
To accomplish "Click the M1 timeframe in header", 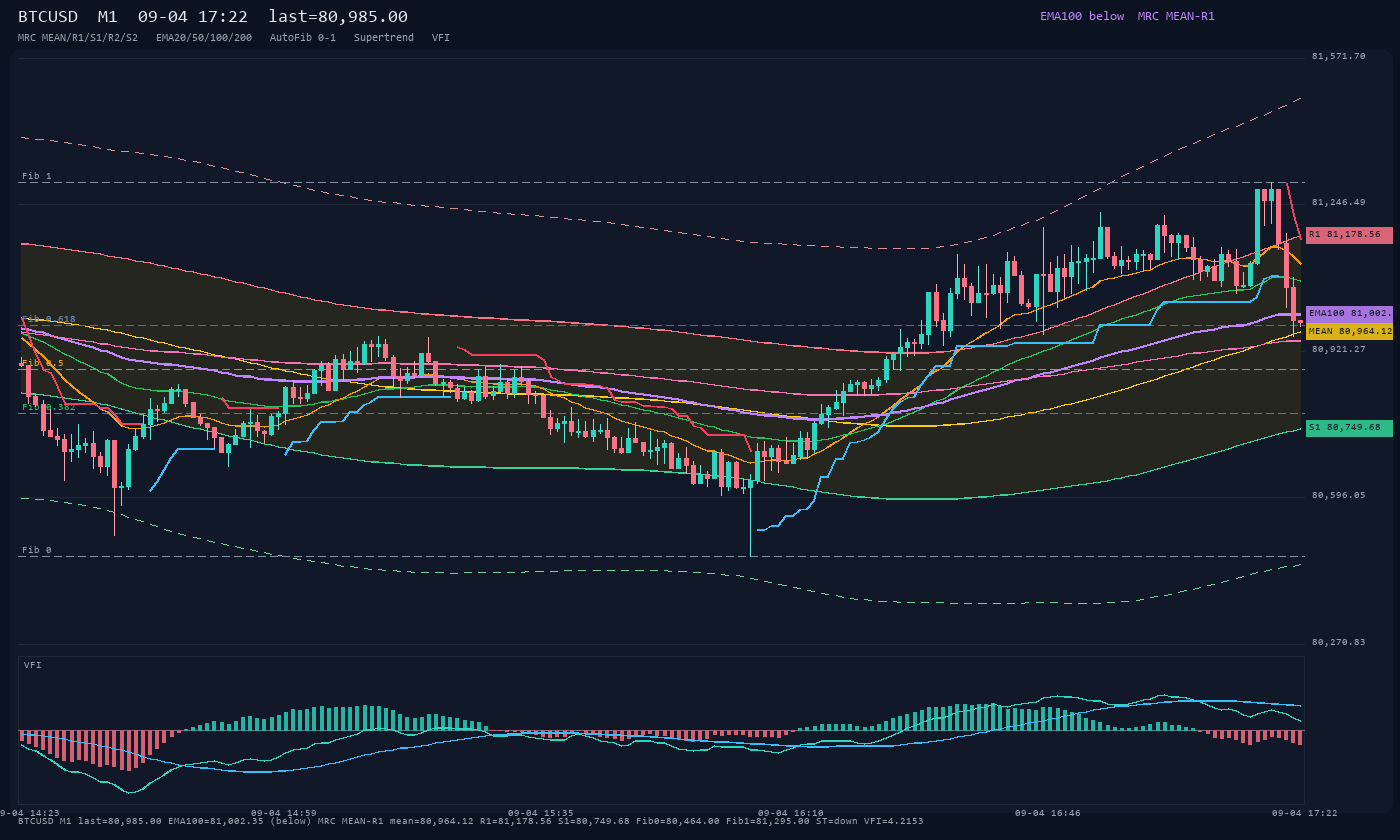I will (107, 17).
